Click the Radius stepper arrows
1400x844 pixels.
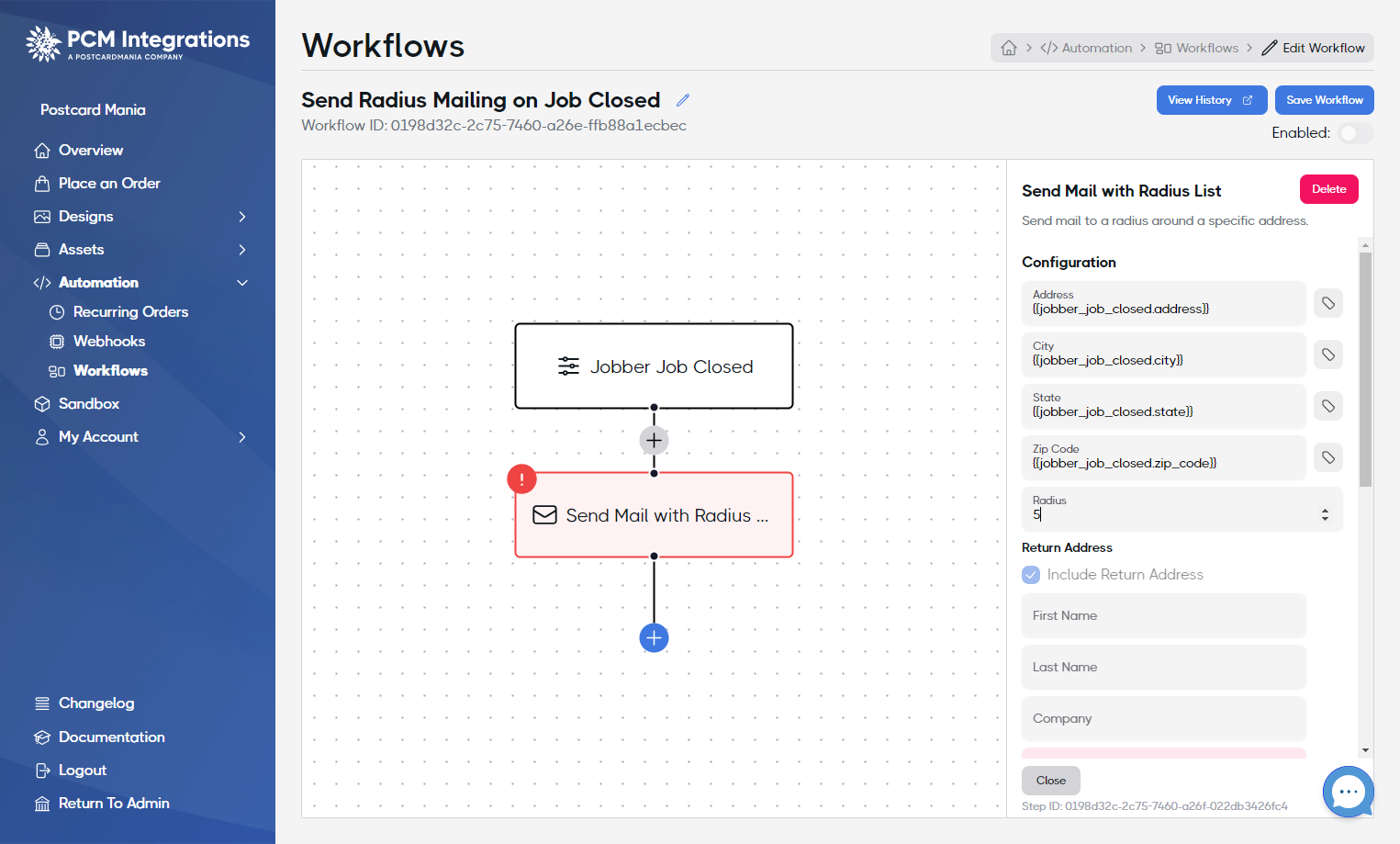pyautogui.click(x=1325, y=514)
